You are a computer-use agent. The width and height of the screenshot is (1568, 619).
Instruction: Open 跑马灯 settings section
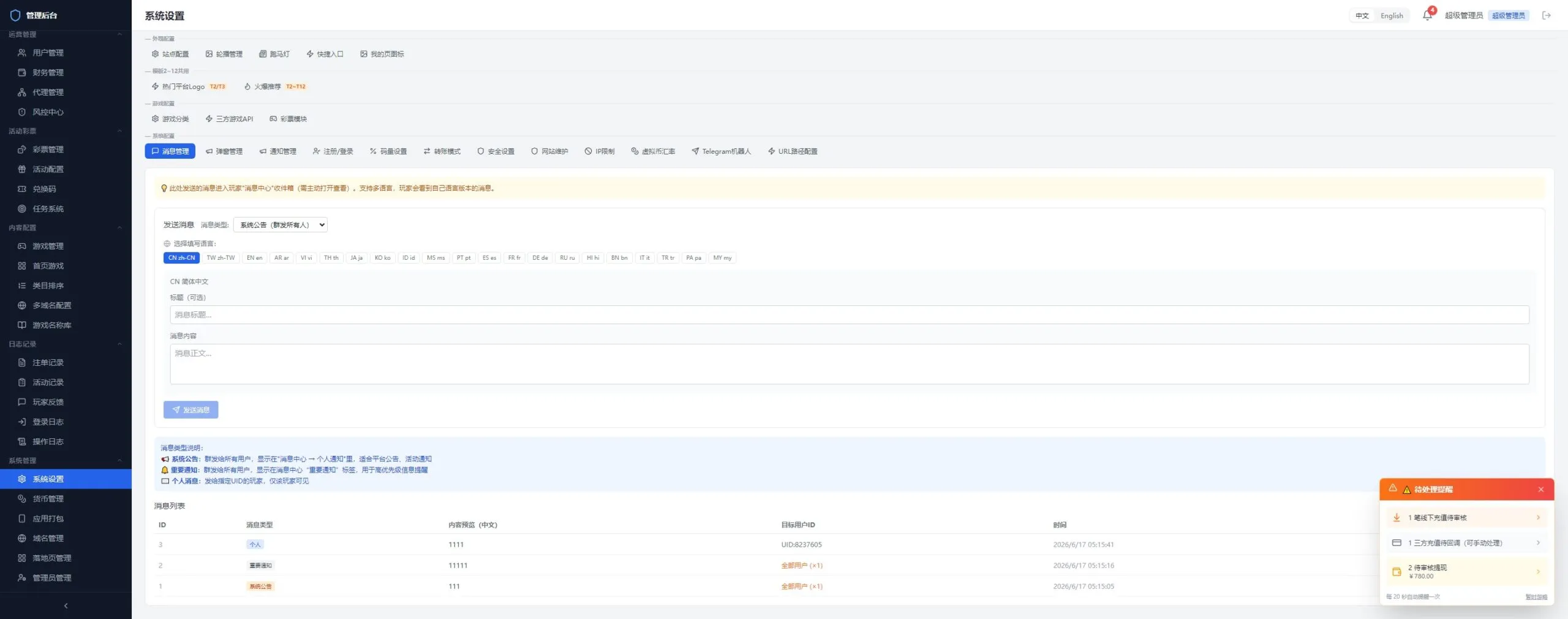tap(274, 54)
